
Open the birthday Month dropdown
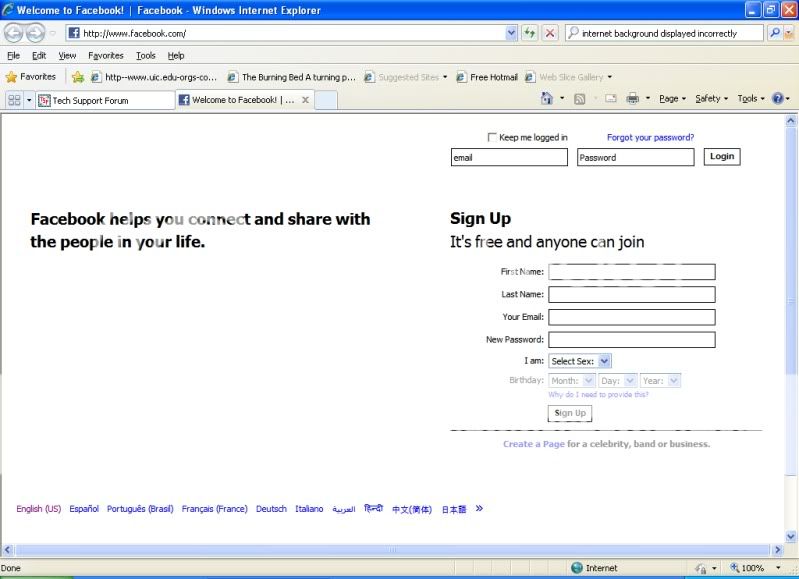click(572, 380)
